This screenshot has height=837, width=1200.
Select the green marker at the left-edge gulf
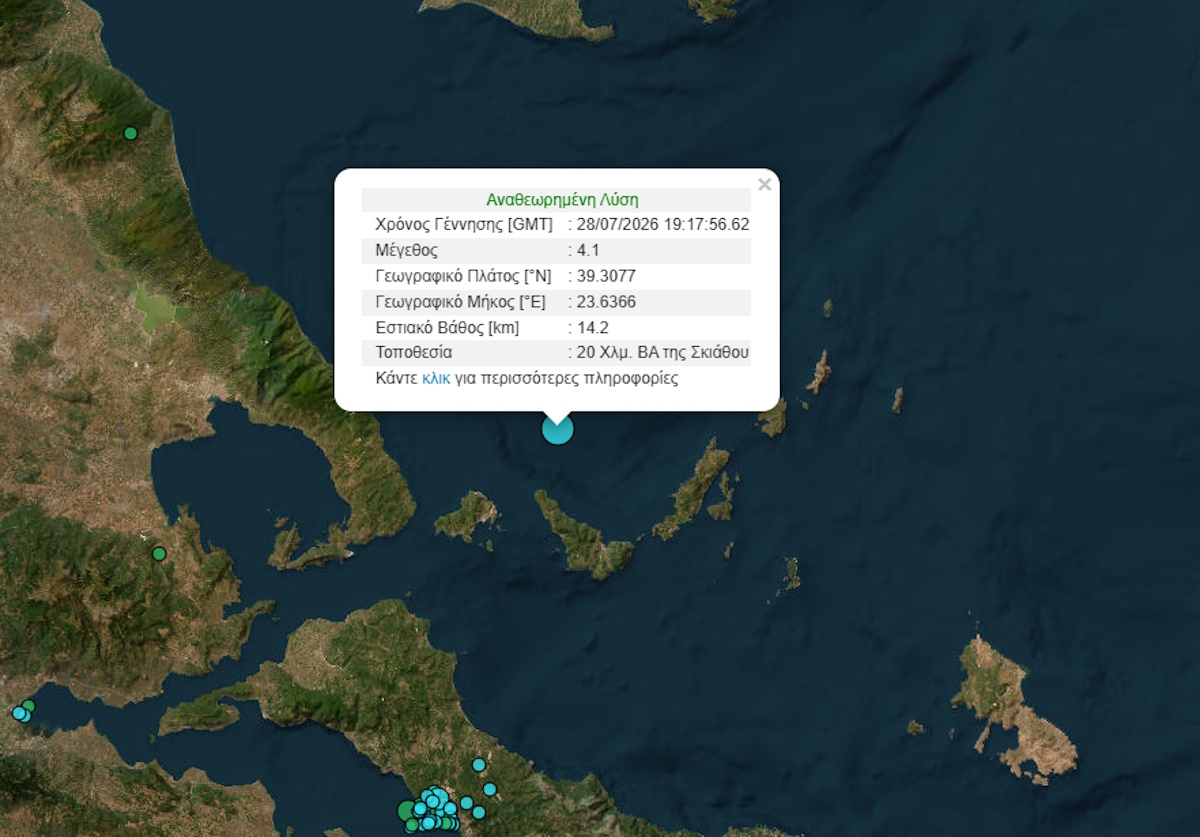(x=28, y=706)
